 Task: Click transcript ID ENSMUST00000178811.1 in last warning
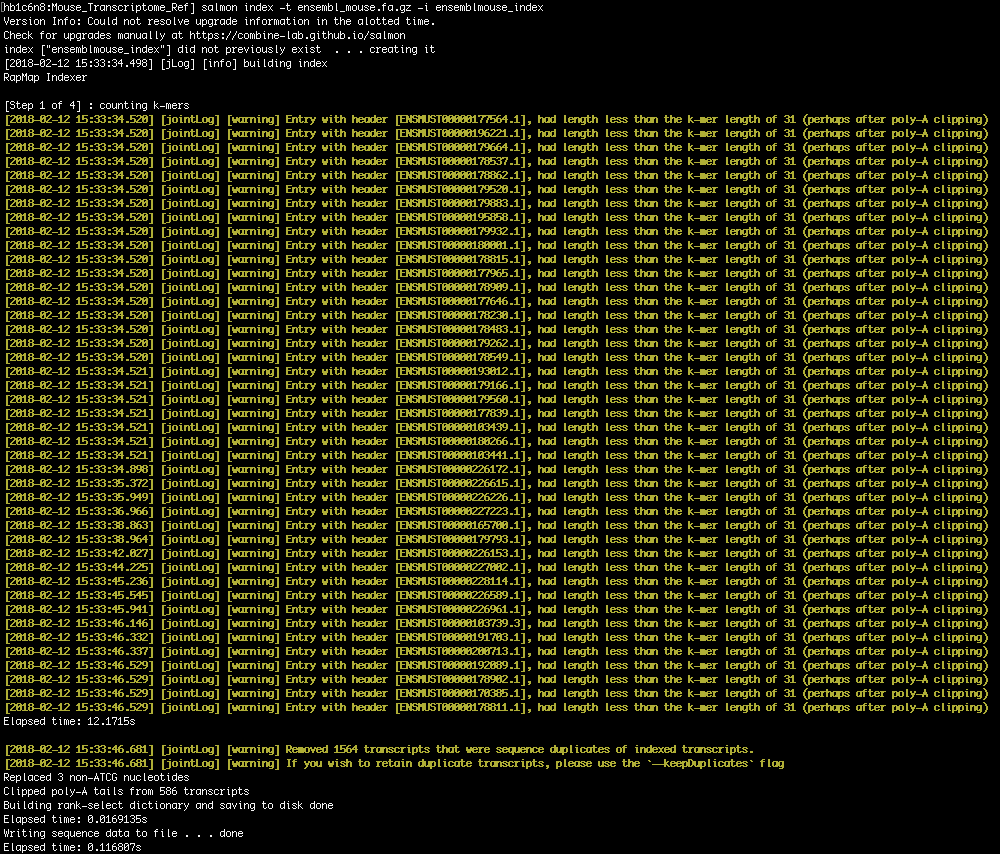(458, 707)
